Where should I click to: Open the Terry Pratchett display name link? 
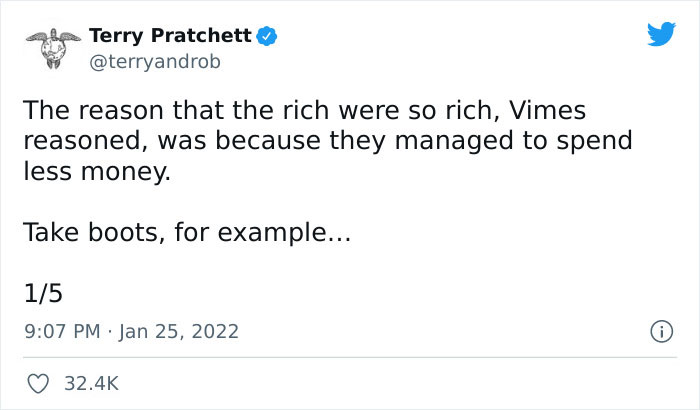170,36
